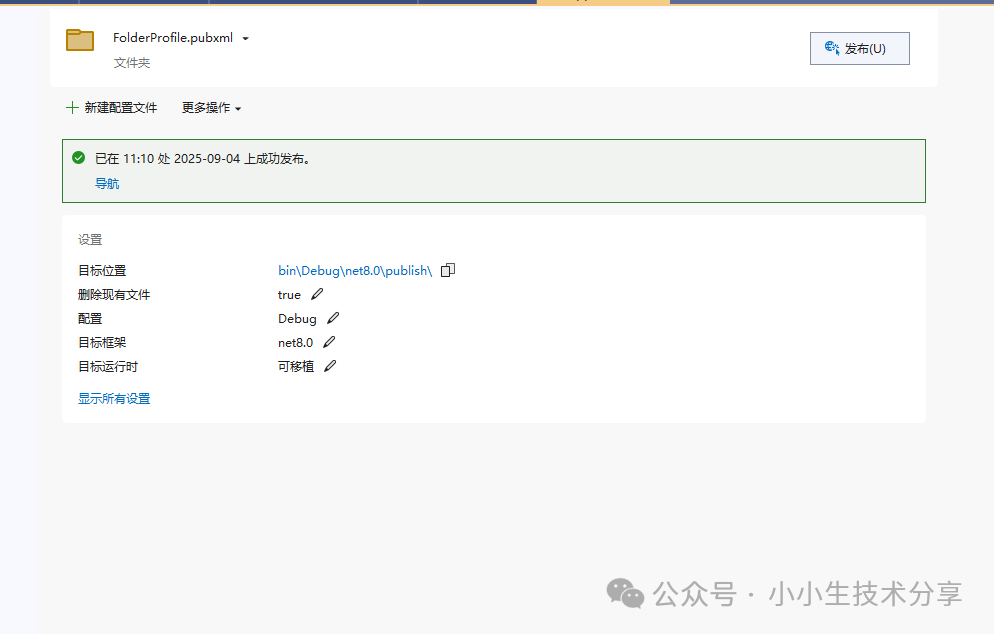Click the 可移植 runtime value

tap(296, 366)
